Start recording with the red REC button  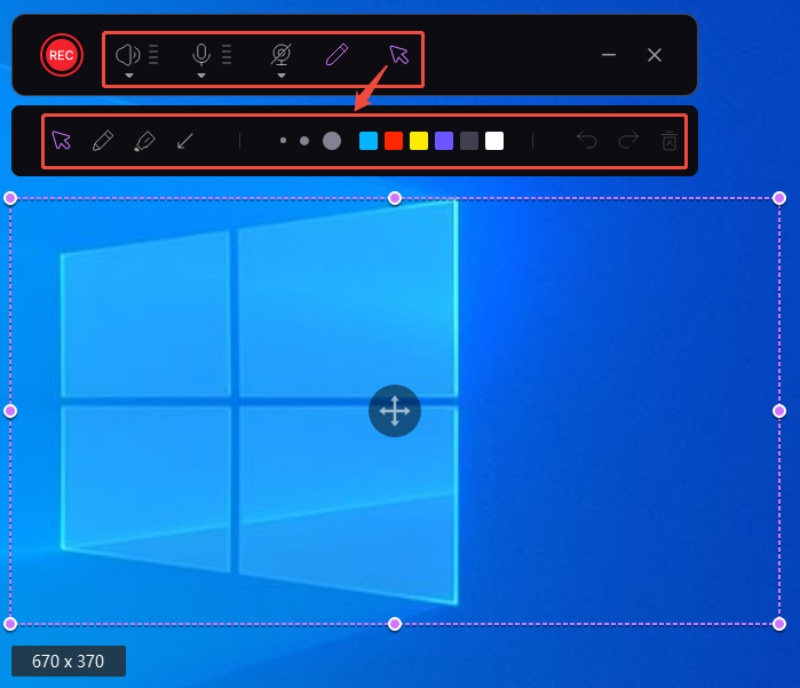[61, 55]
